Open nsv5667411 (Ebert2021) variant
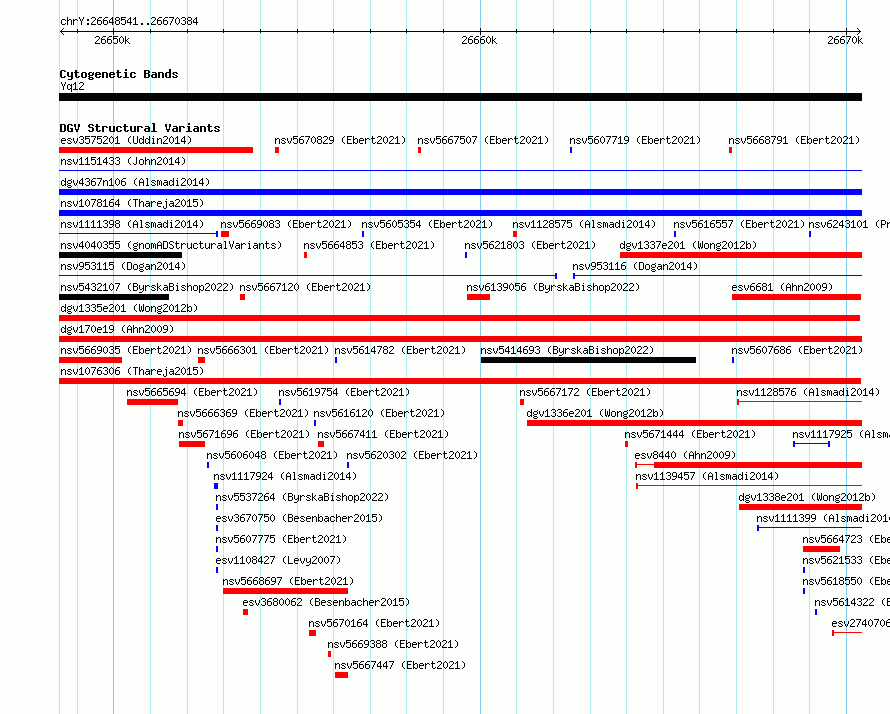Image resolution: width=890 pixels, height=714 pixels. [x=383, y=434]
